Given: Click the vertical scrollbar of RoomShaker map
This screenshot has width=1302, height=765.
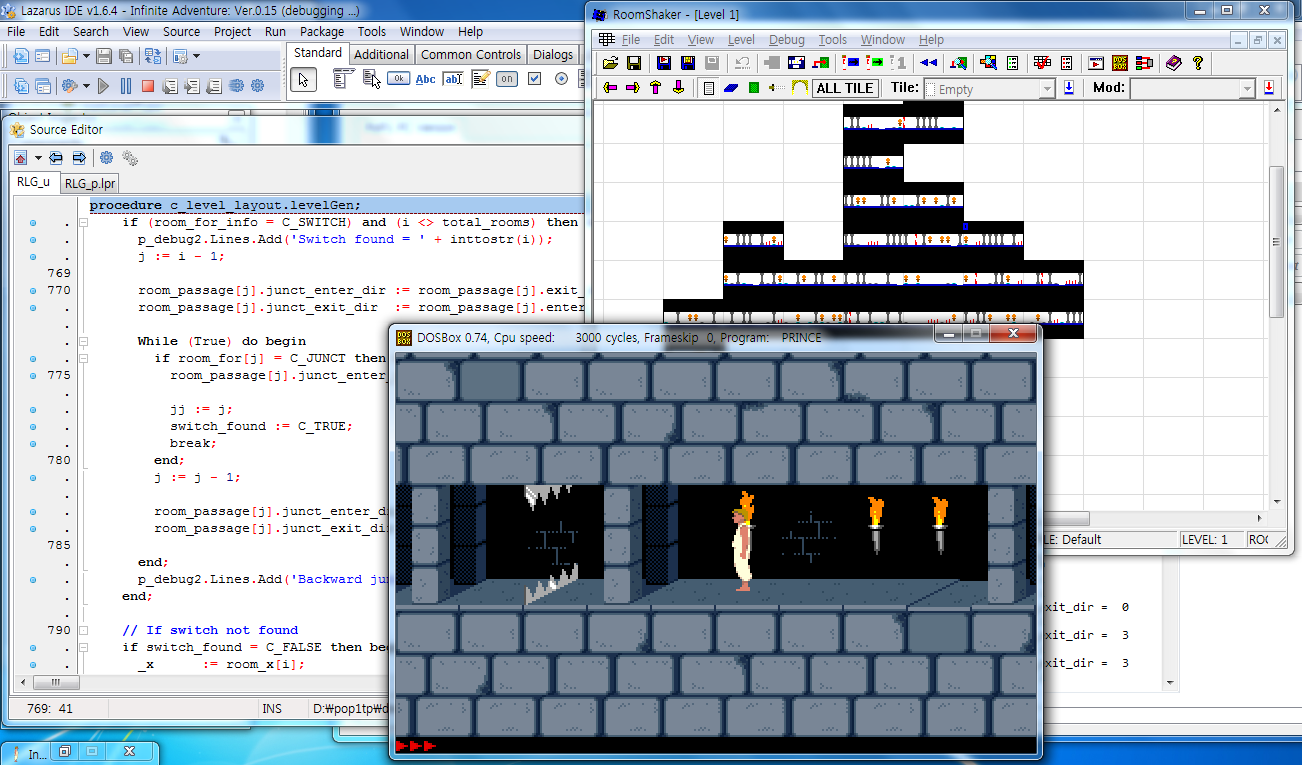Looking at the screenshot, I should click(1276, 306).
